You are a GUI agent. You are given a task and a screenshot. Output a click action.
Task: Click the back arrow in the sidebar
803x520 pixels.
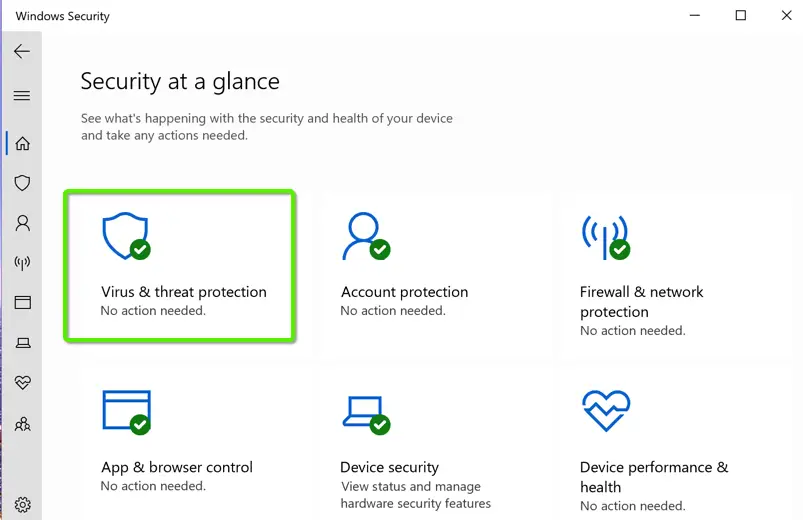[x=22, y=52]
